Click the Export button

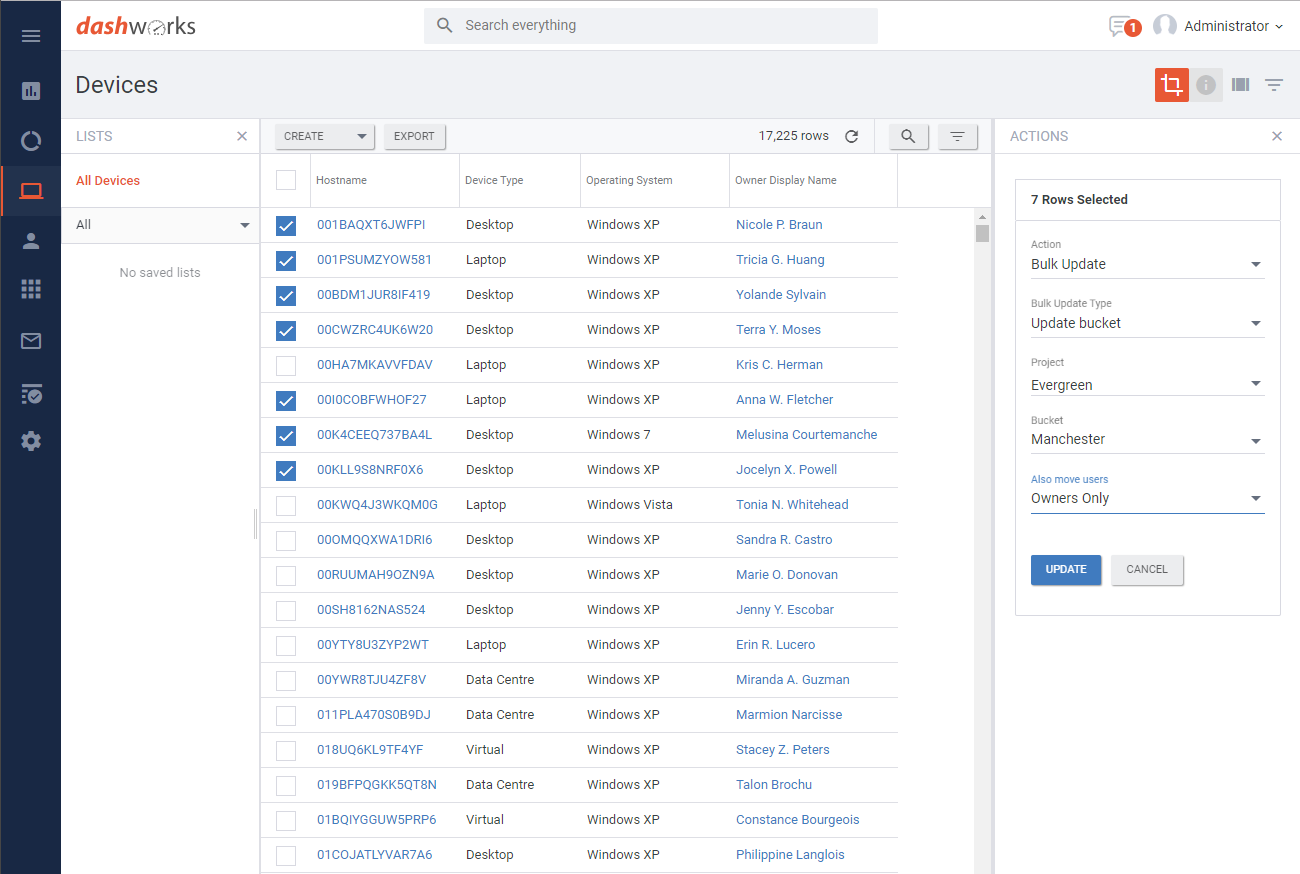[414, 136]
